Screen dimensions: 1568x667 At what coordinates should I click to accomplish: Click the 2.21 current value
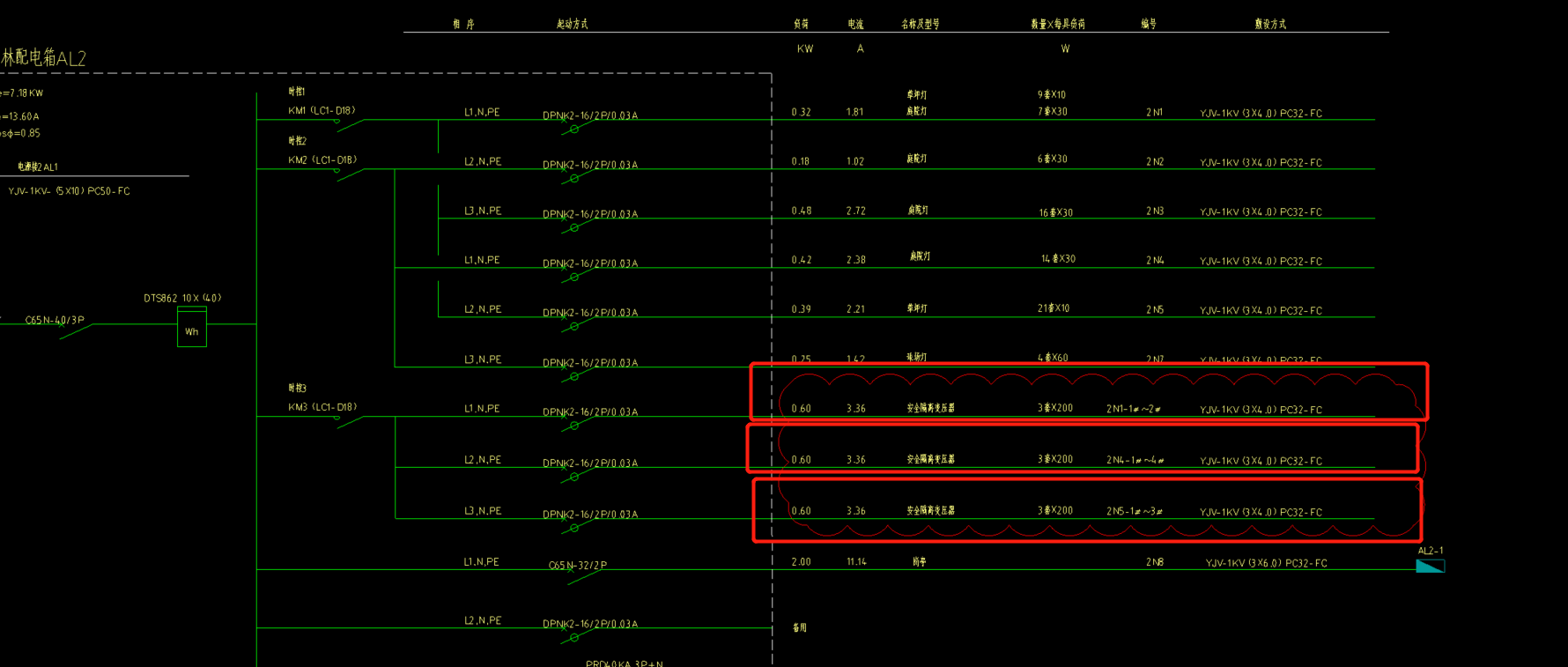856,309
